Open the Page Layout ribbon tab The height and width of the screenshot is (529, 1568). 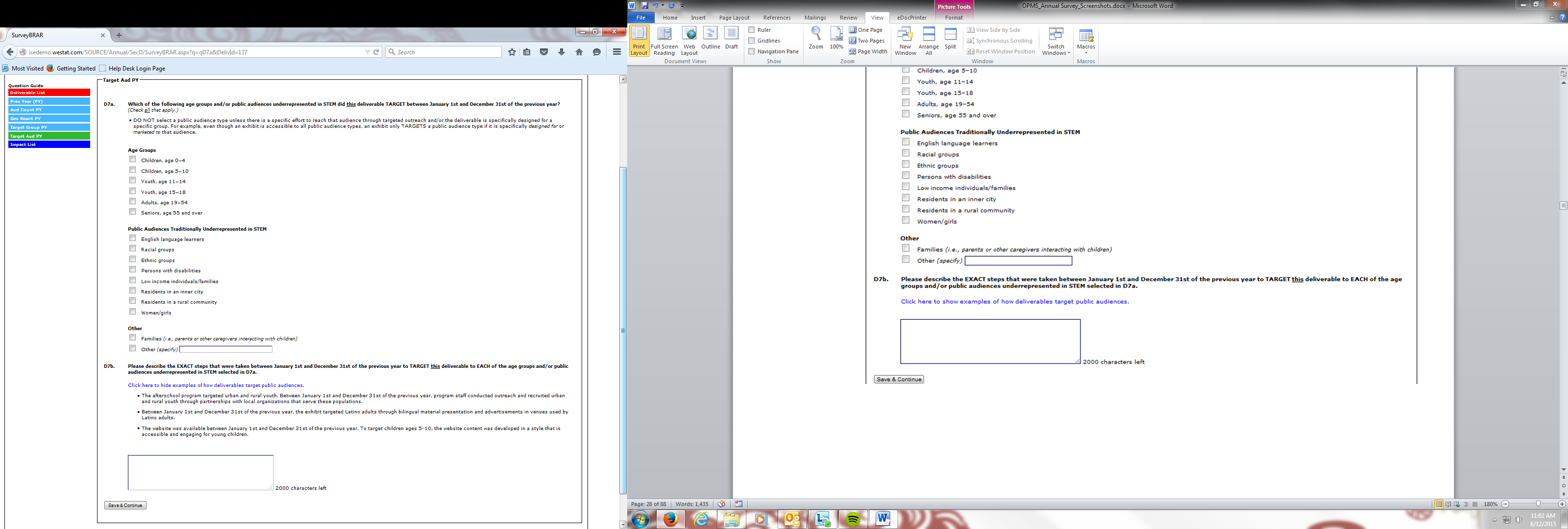tap(734, 18)
